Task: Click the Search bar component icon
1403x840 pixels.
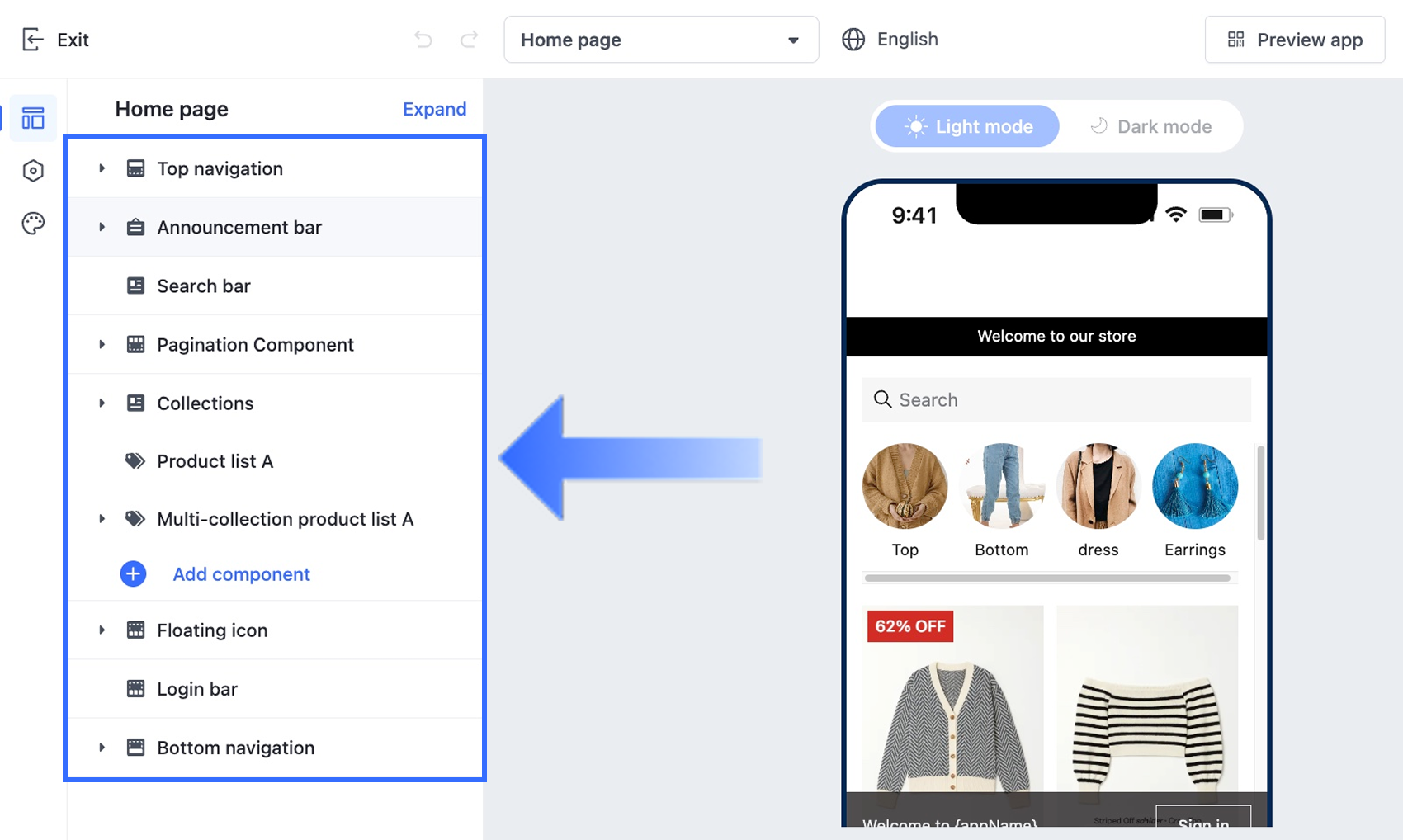Action: pyautogui.click(x=135, y=286)
